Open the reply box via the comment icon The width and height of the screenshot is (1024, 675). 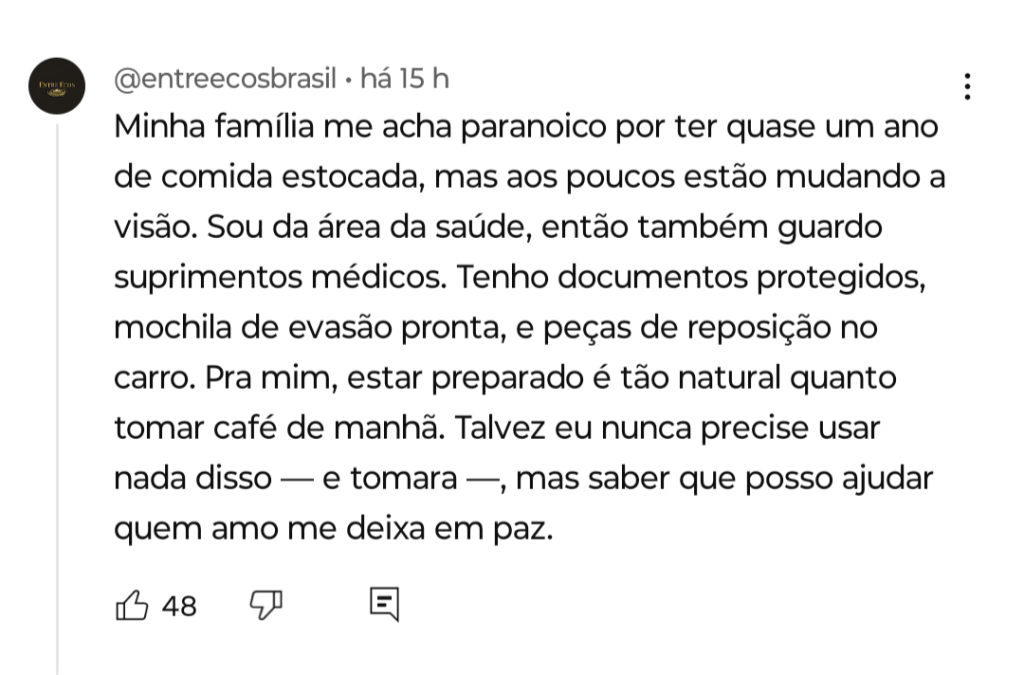384,603
